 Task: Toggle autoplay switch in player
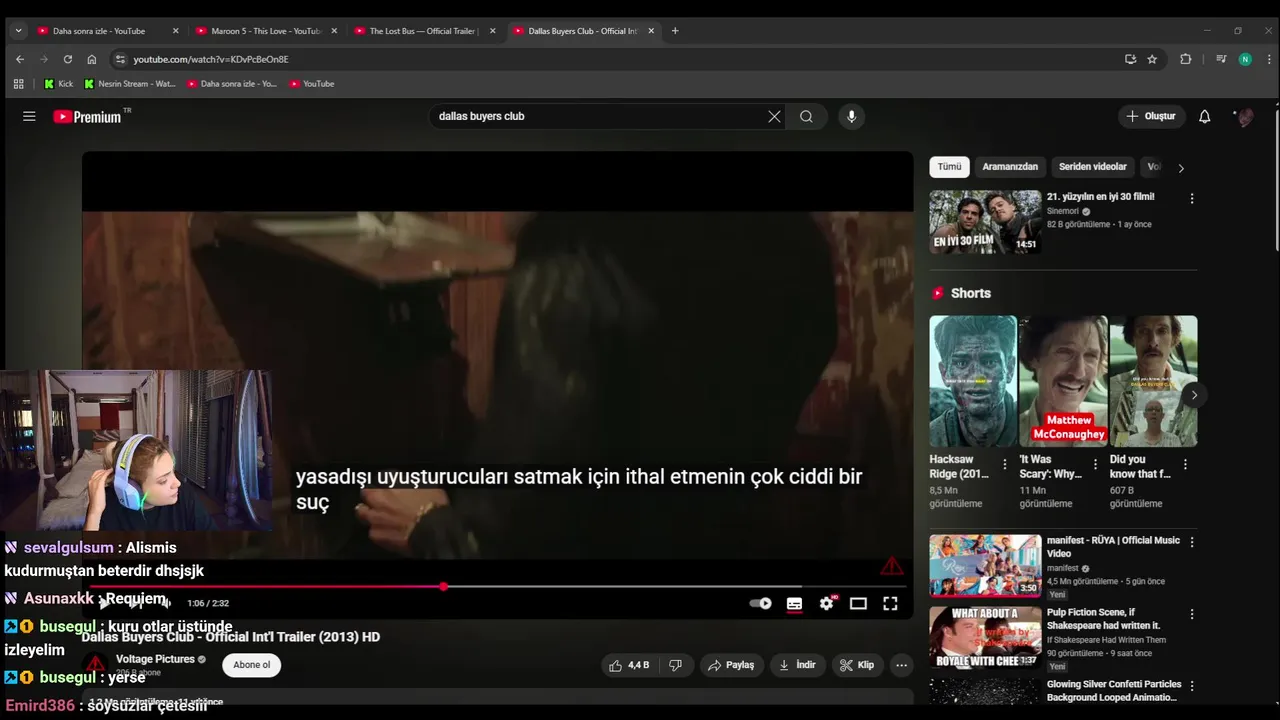[x=761, y=603]
